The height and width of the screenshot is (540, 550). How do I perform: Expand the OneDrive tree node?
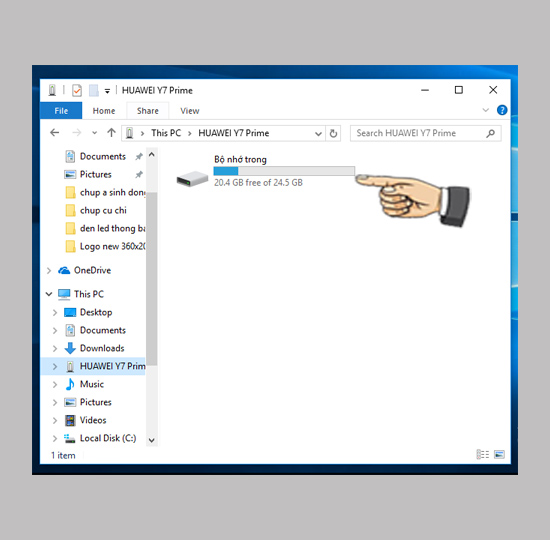[49, 271]
